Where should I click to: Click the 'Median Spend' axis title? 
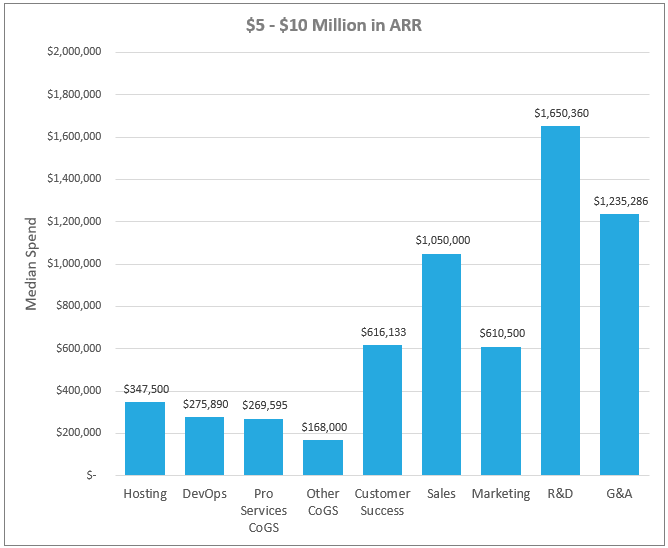pyautogui.click(x=31, y=264)
